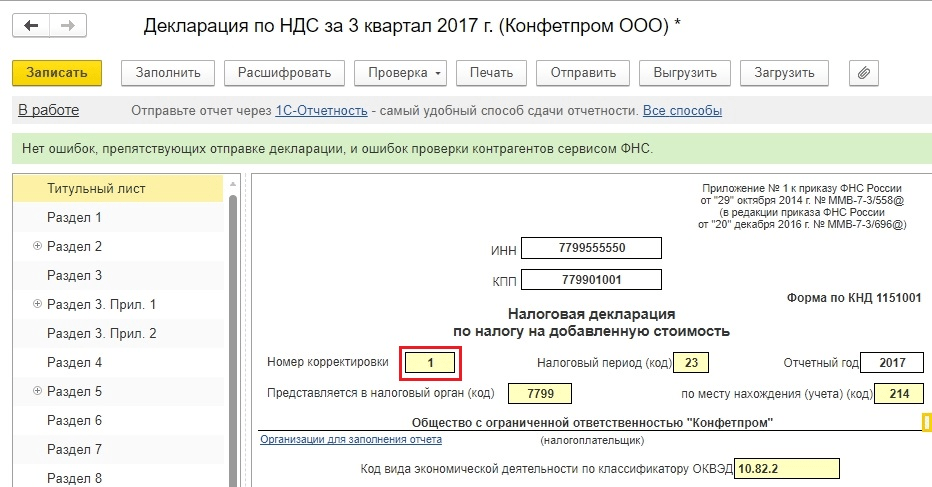Select Раздел 8 in the section list
This screenshot has width=932, height=487.
[118, 477]
